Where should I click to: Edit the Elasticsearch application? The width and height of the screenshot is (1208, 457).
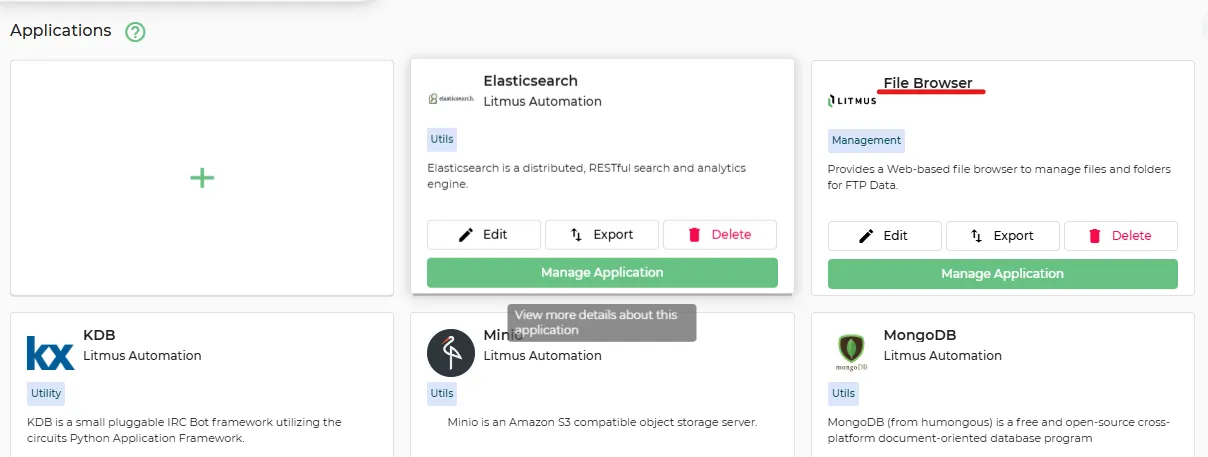[x=484, y=235]
